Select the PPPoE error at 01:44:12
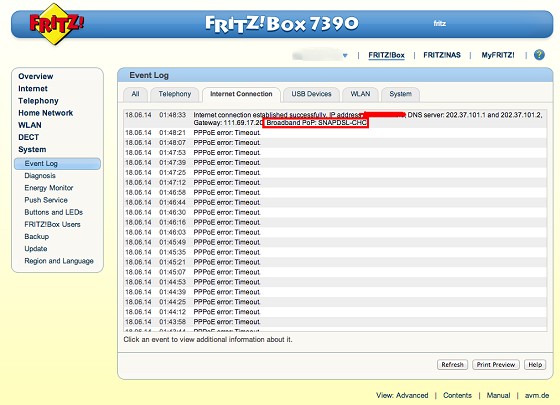The height and width of the screenshot is (405, 560). [335, 312]
